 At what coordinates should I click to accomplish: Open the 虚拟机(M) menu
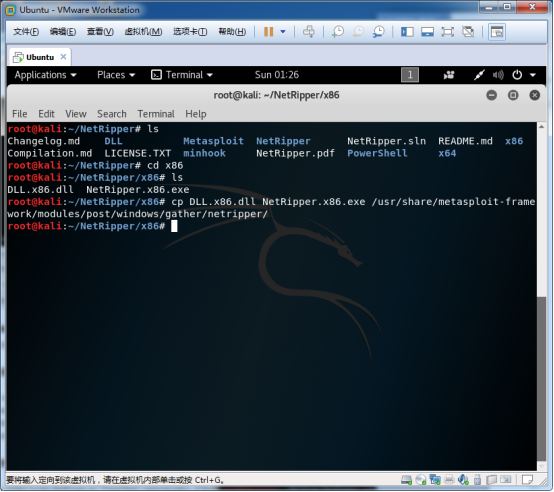(143, 32)
